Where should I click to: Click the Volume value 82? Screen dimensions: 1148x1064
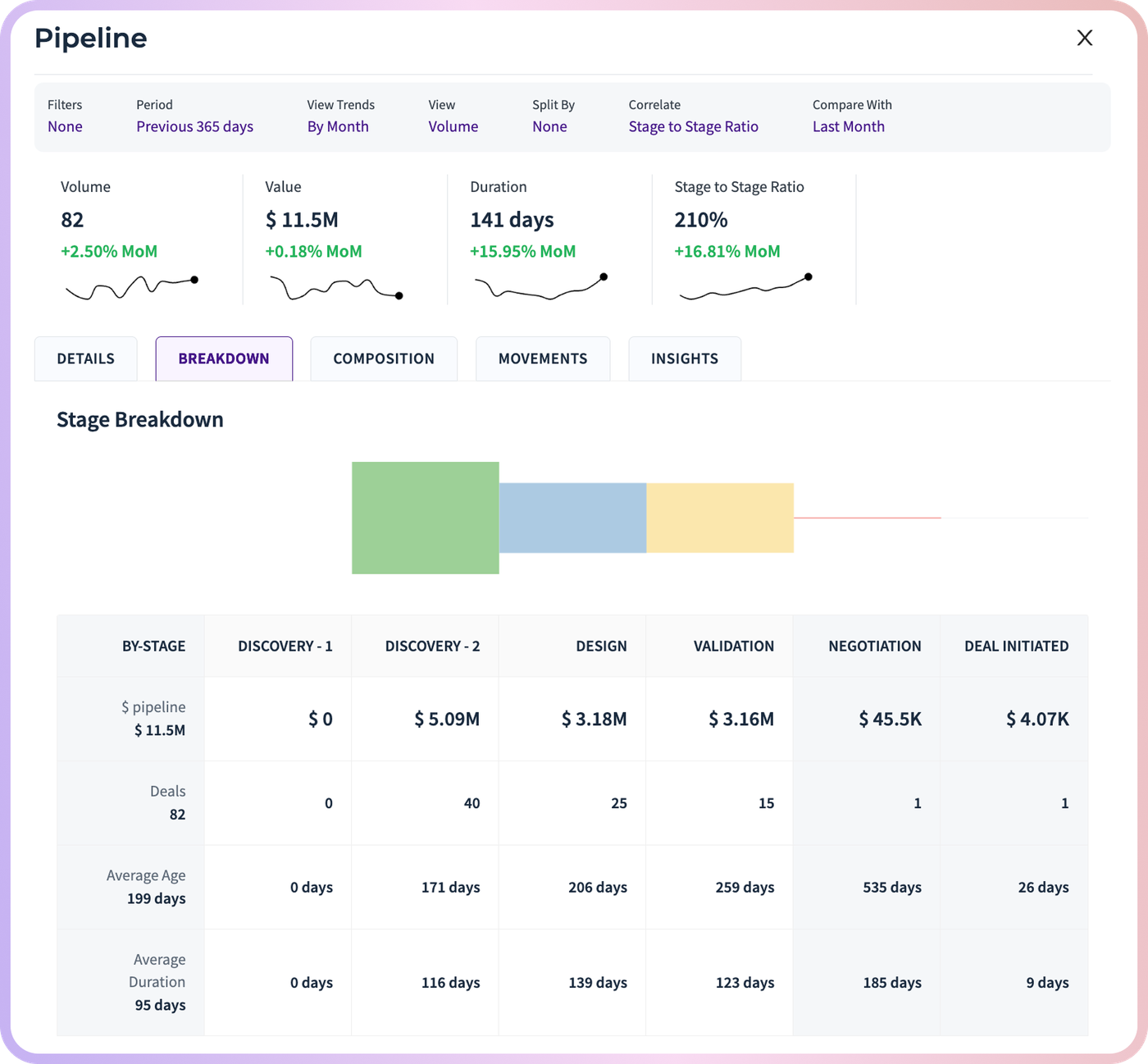(72, 220)
